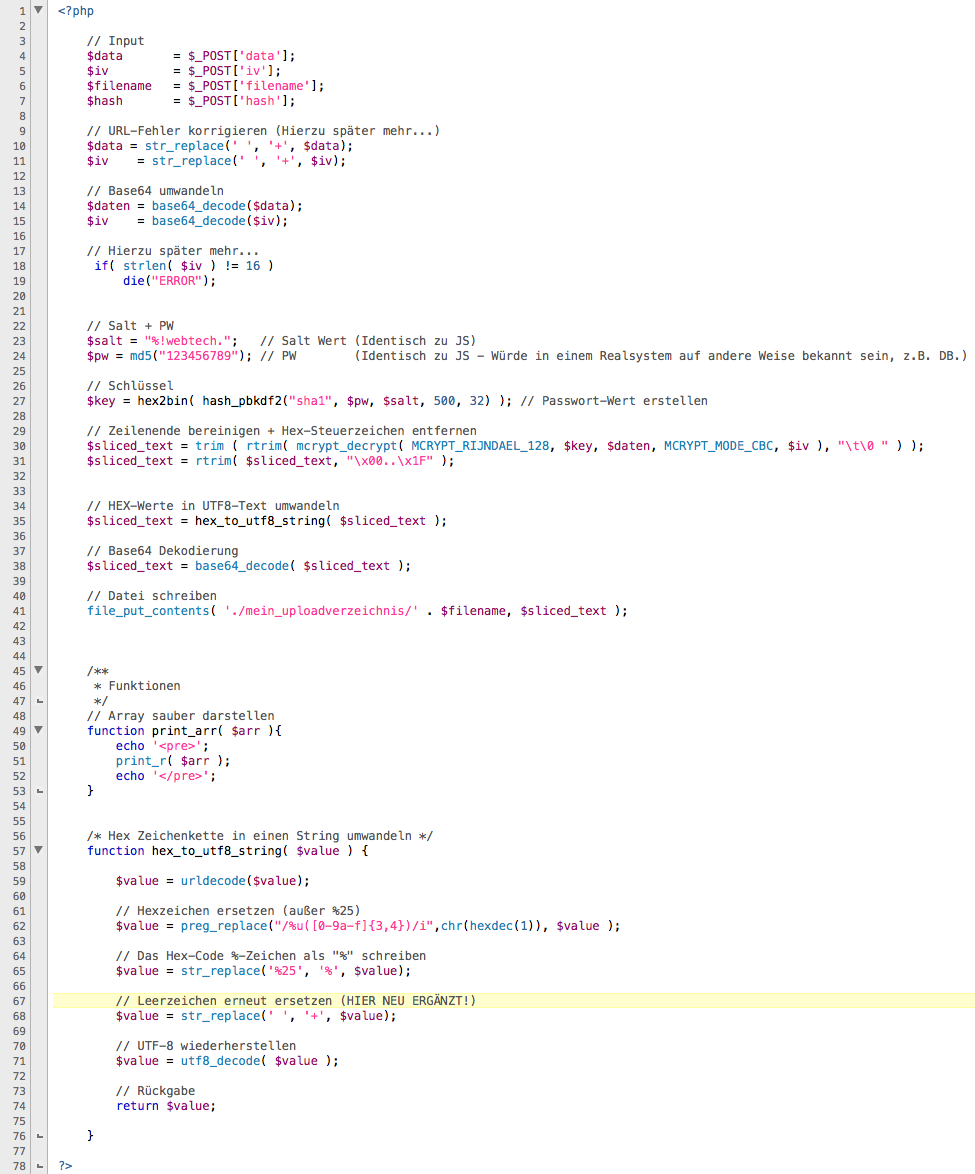This screenshot has width=975, height=1174.
Task: Click the closing ?> tag
Action: click(65, 1166)
